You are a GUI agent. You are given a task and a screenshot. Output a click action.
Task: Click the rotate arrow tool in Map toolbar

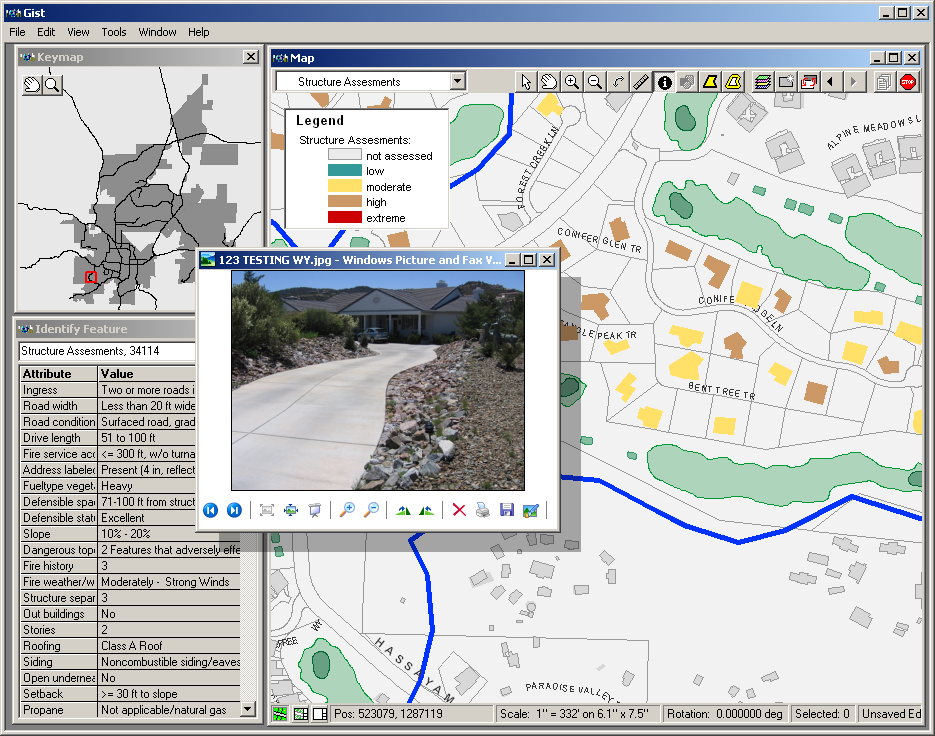coord(618,82)
